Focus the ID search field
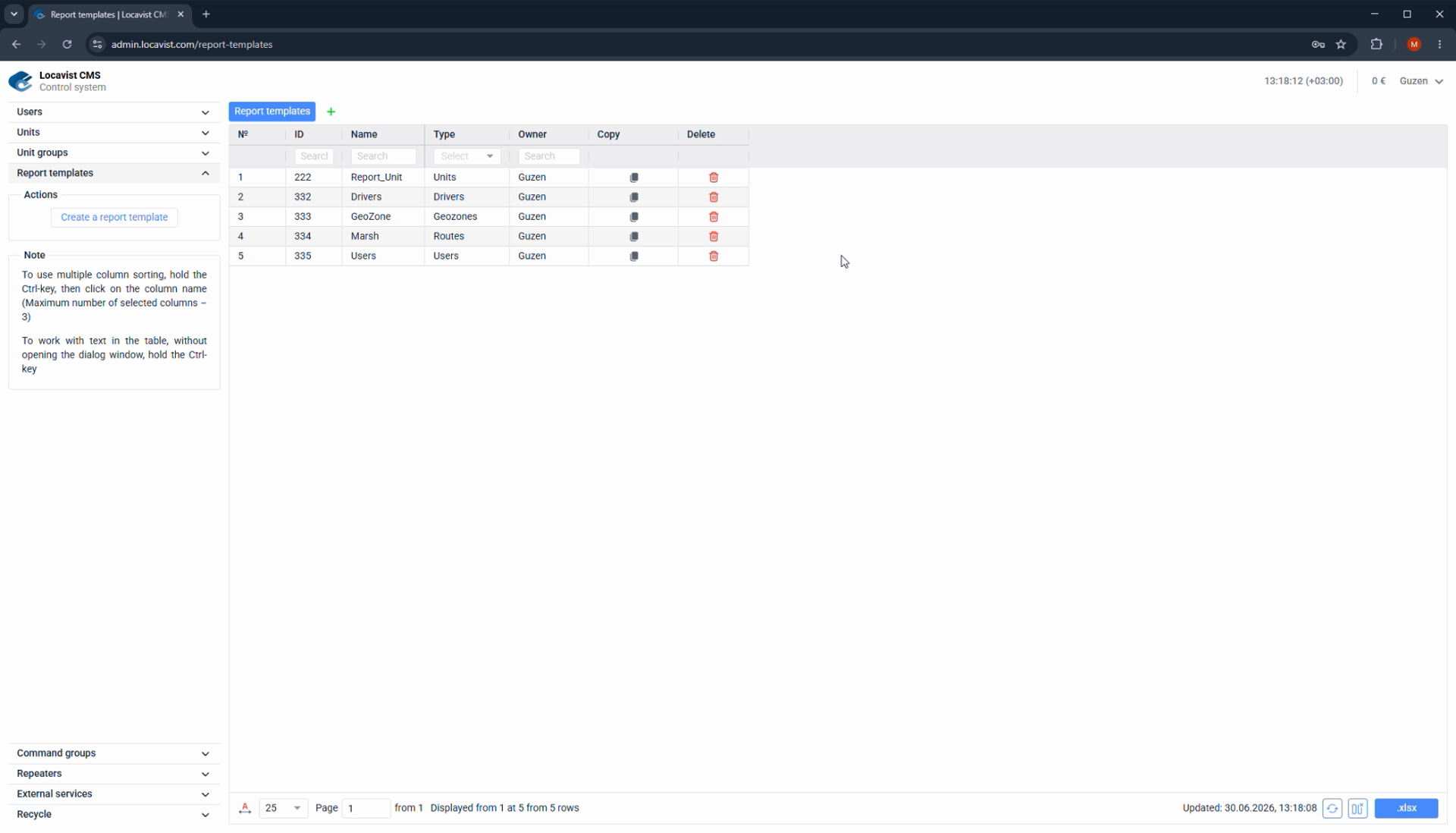The image size is (1456, 833). point(314,156)
